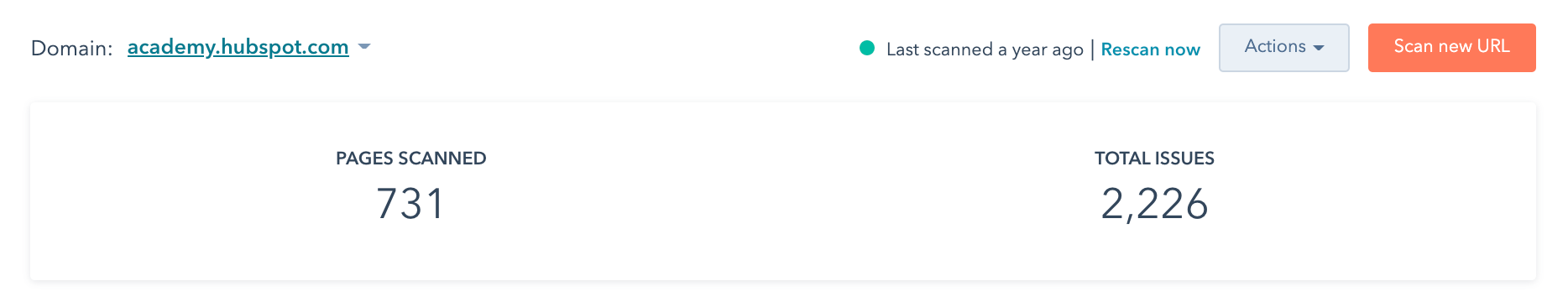Trigger the Rescan now hyperlink
Screen dimensions: 1568x302
coord(1150,49)
